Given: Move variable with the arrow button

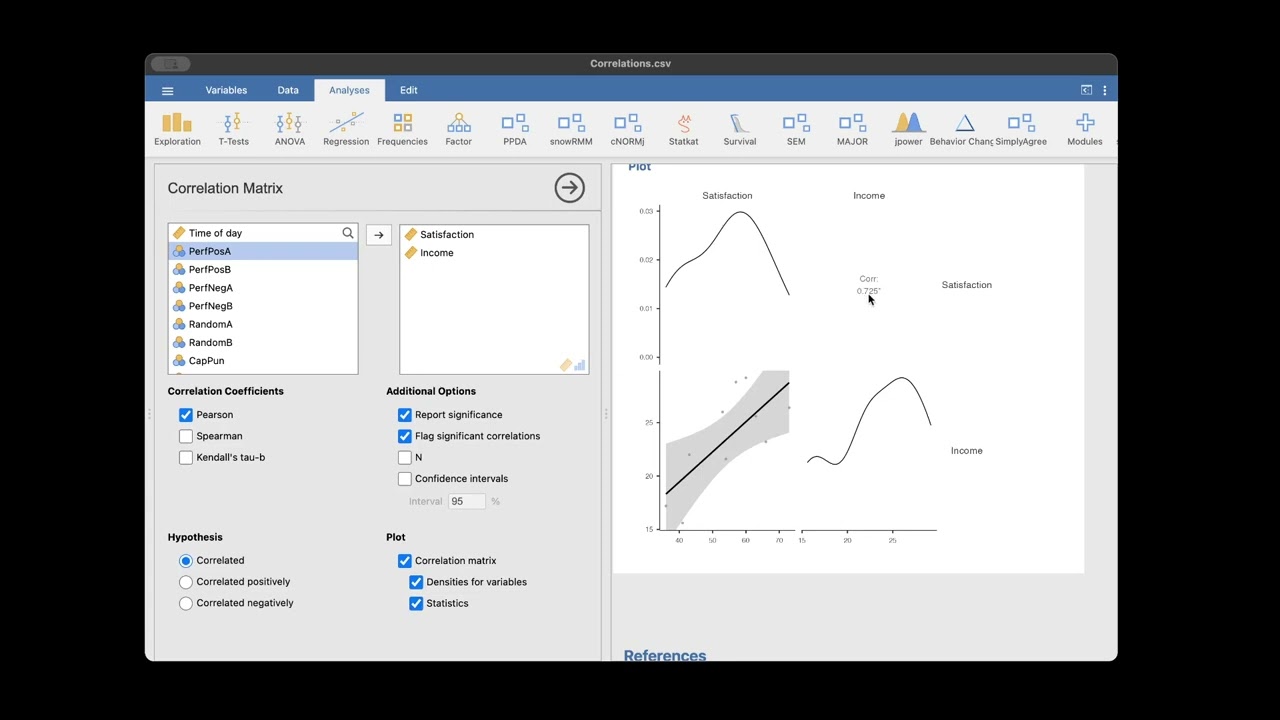Looking at the screenshot, I should point(378,235).
